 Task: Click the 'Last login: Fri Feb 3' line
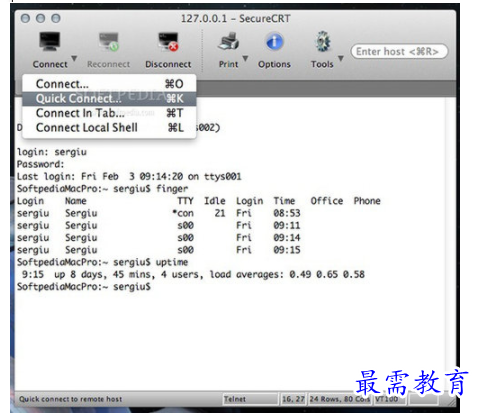pos(129,177)
